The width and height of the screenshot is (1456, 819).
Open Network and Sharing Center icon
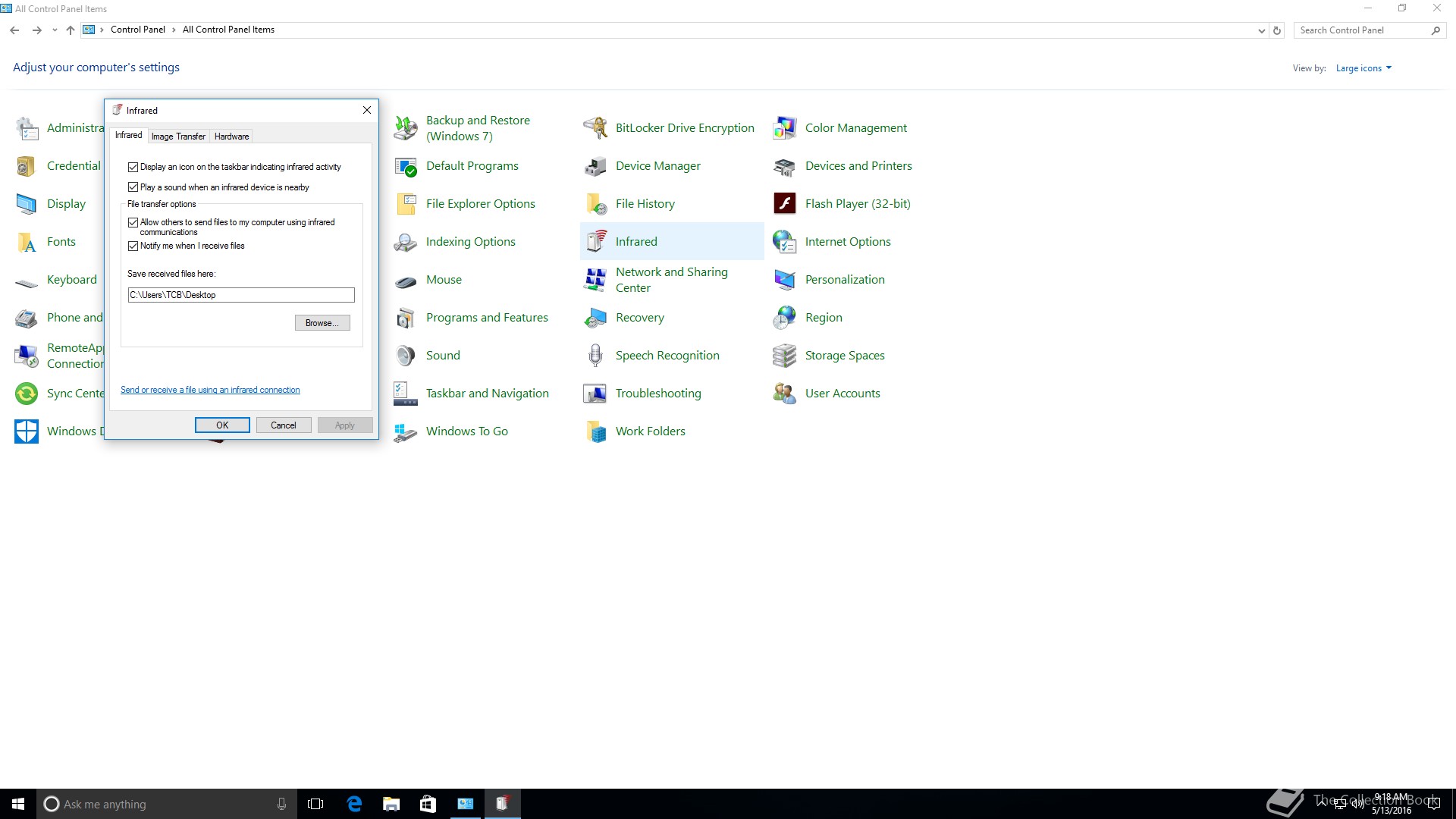pos(595,280)
